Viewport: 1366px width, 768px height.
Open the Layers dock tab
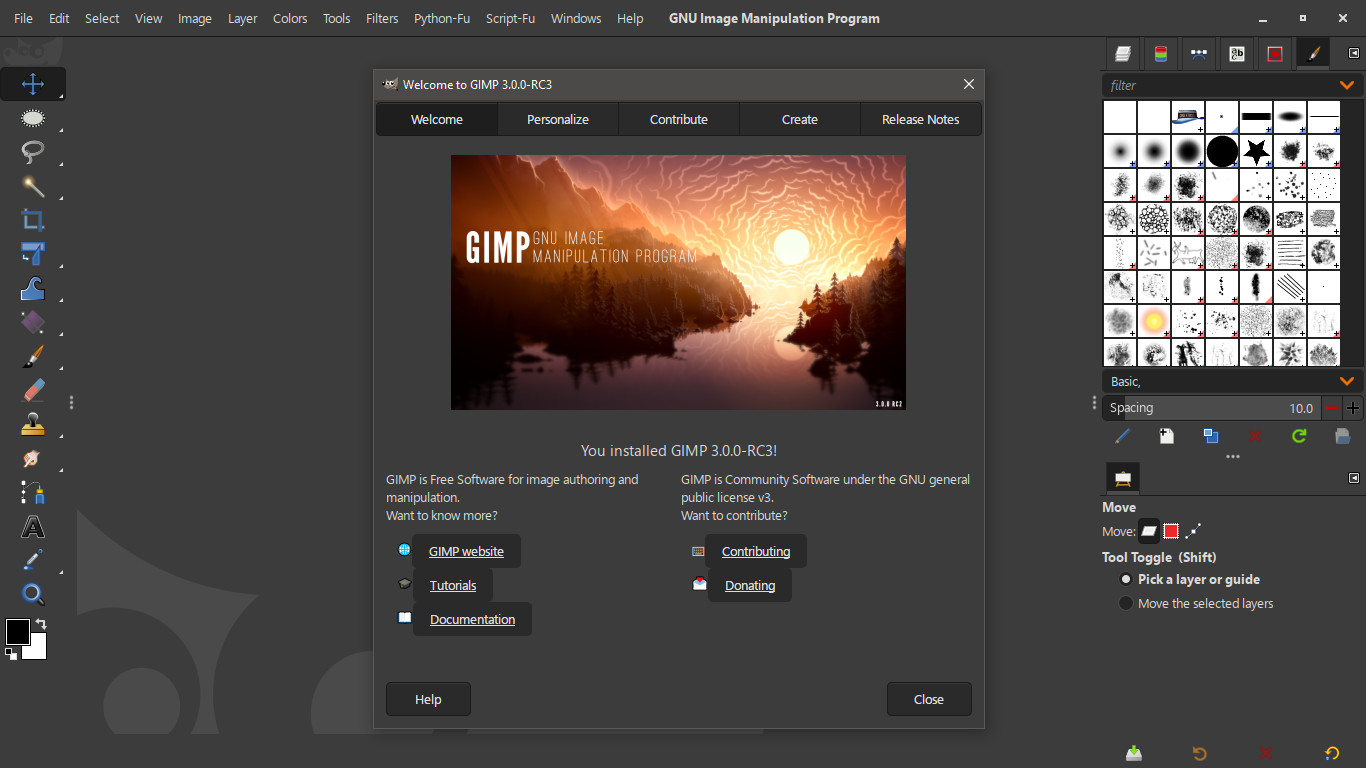[1123, 54]
